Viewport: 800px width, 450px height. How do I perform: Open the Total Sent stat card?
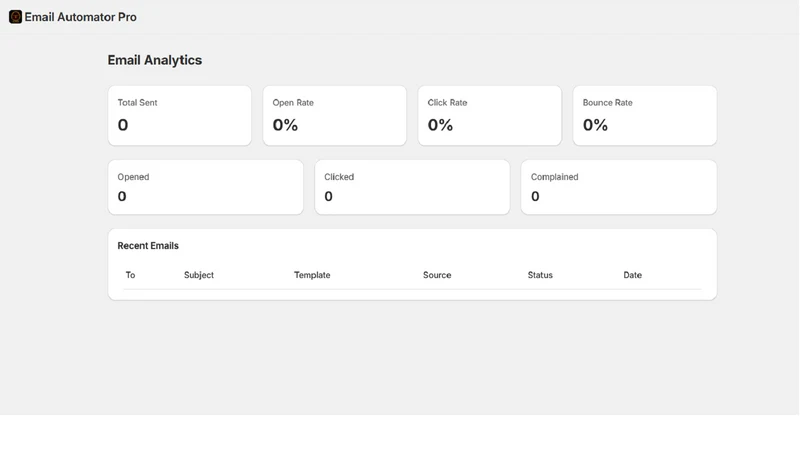pos(180,116)
